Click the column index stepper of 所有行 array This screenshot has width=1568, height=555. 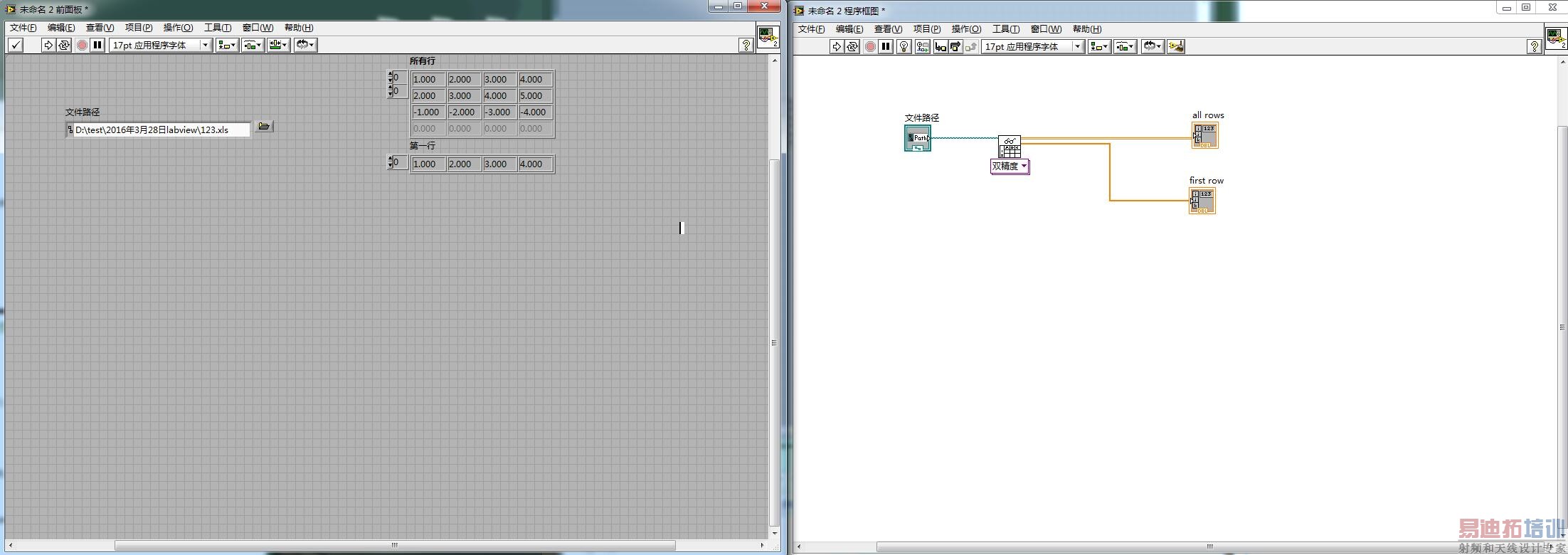(391, 91)
